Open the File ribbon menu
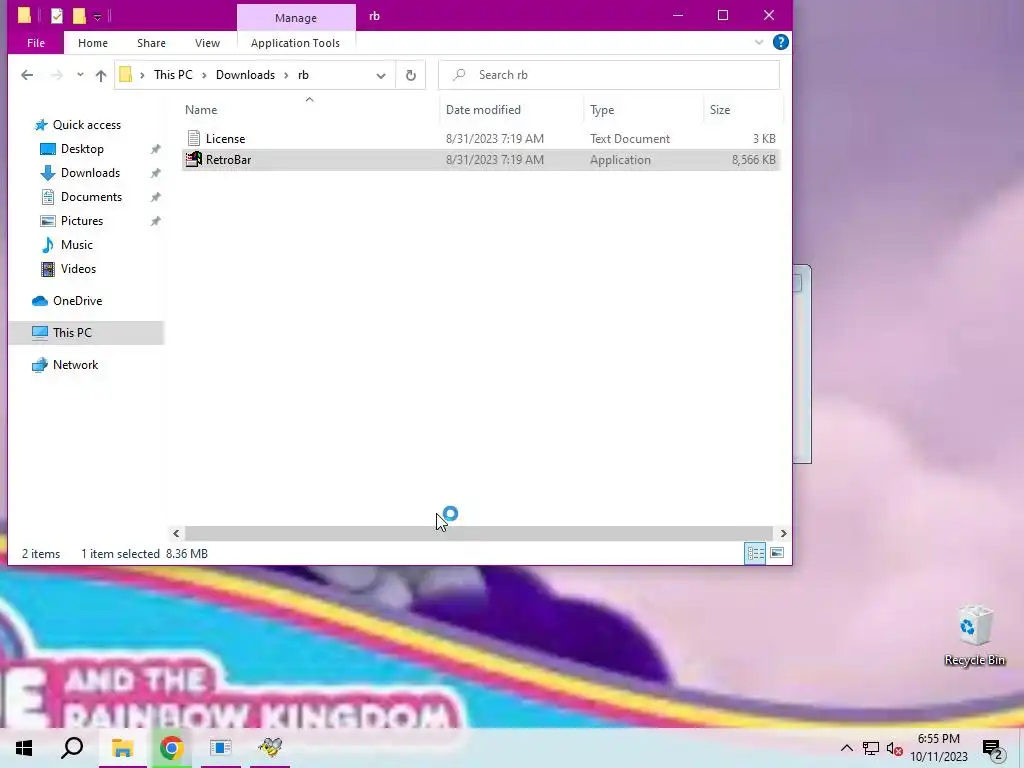The height and width of the screenshot is (768, 1024). click(36, 43)
